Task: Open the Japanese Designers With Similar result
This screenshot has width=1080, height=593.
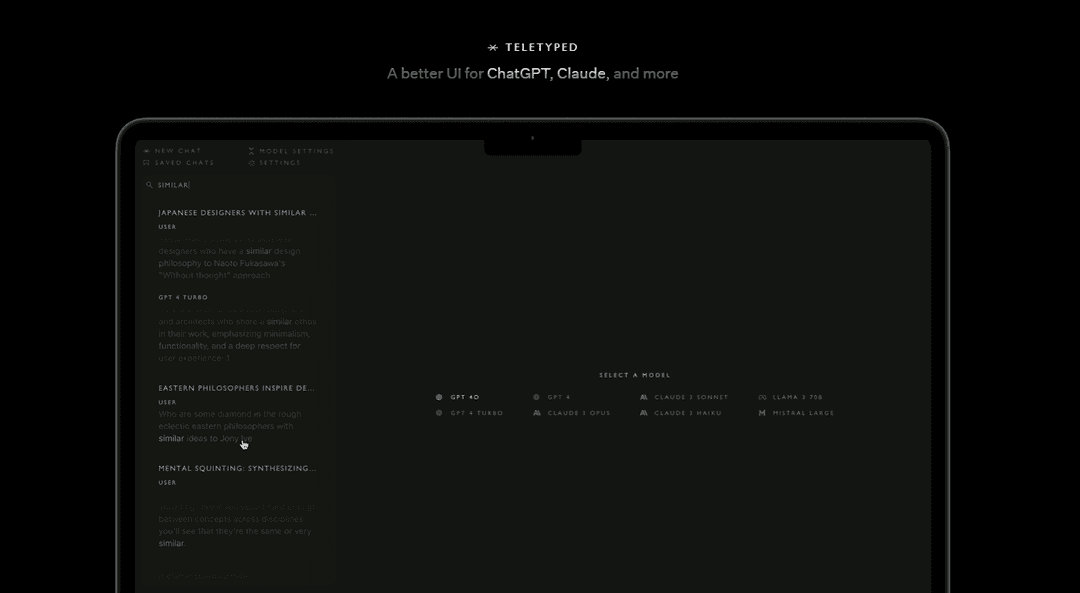Action: [x=238, y=213]
